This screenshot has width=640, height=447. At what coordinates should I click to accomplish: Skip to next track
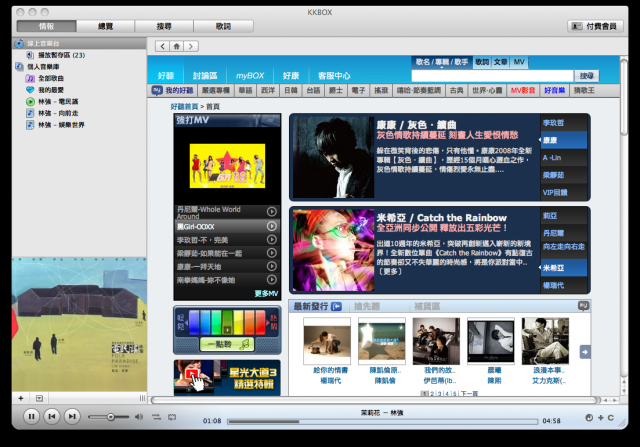(72, 416)
